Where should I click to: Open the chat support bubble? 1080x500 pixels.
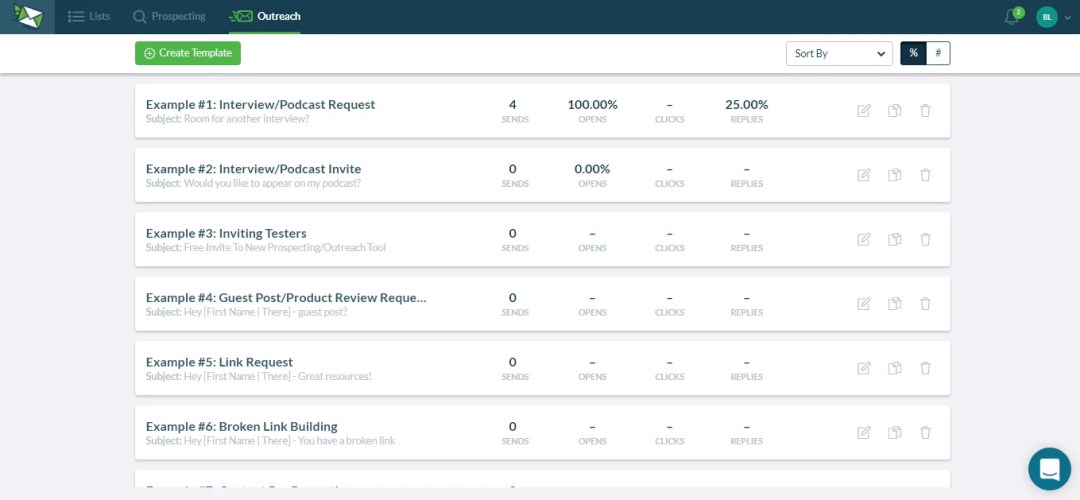click(1049, 468)
